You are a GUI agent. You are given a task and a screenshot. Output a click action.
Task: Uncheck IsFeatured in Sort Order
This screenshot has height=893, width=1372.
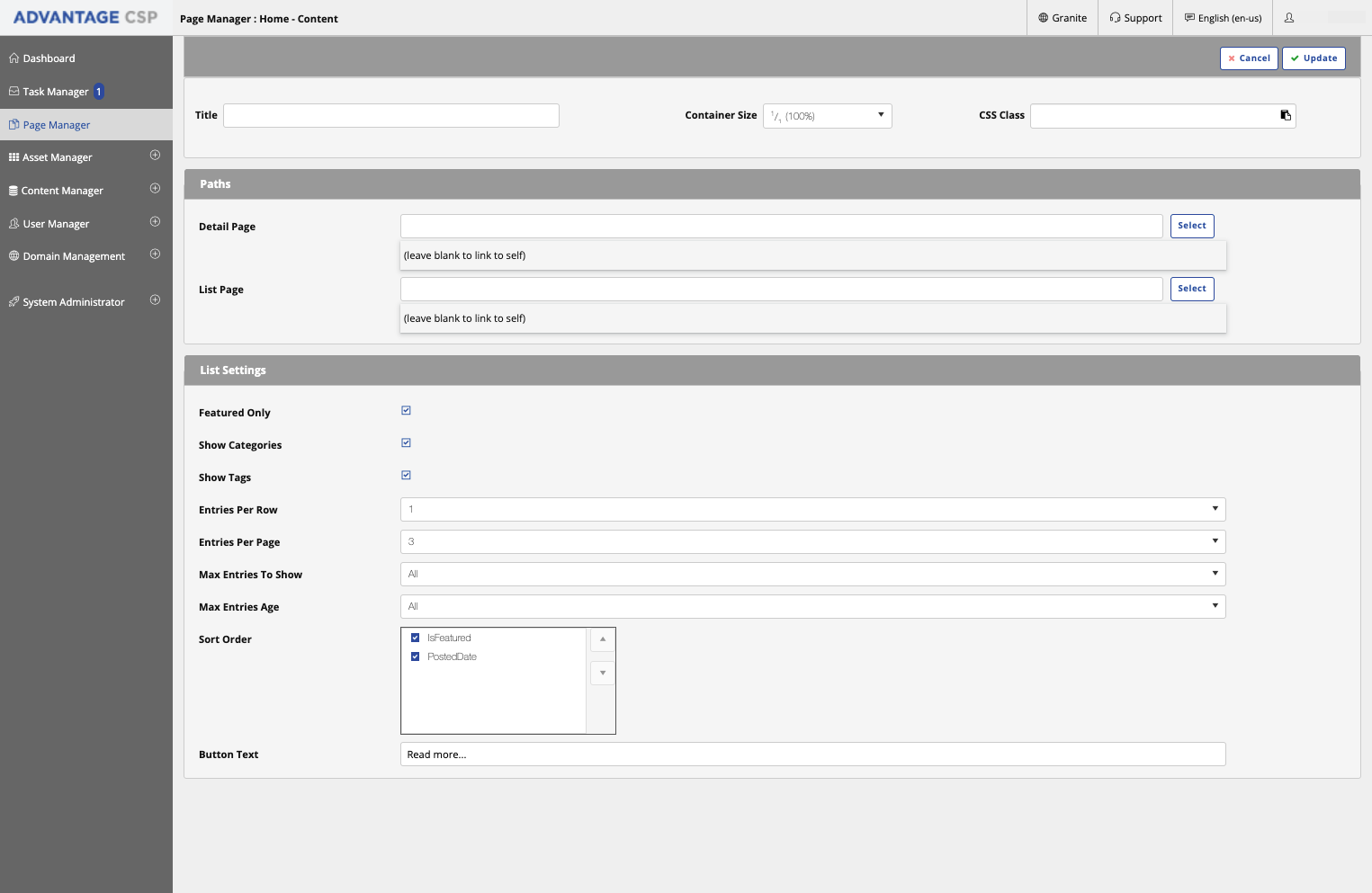415,638
